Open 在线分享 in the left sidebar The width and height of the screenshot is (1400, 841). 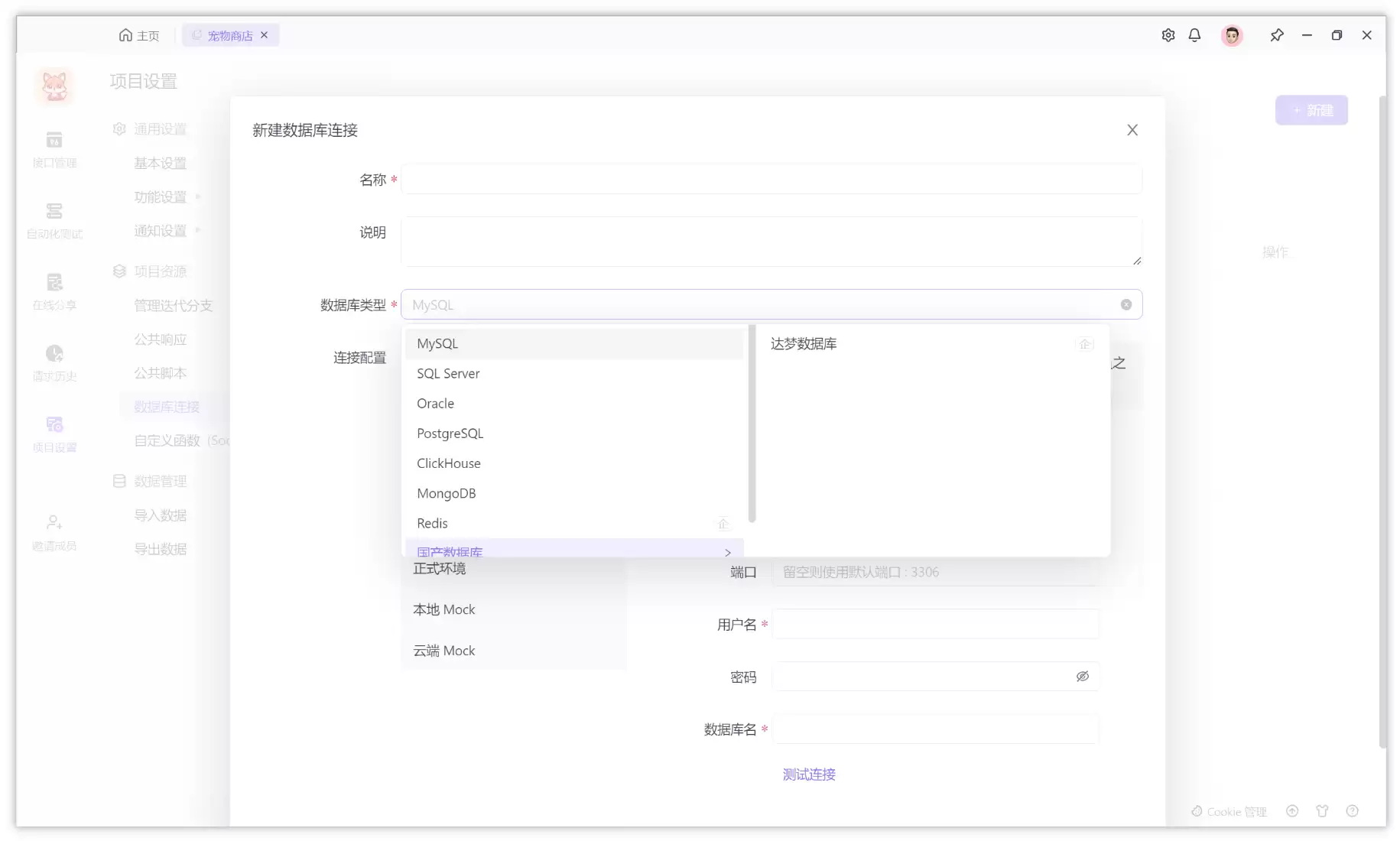tap(54, 291)
